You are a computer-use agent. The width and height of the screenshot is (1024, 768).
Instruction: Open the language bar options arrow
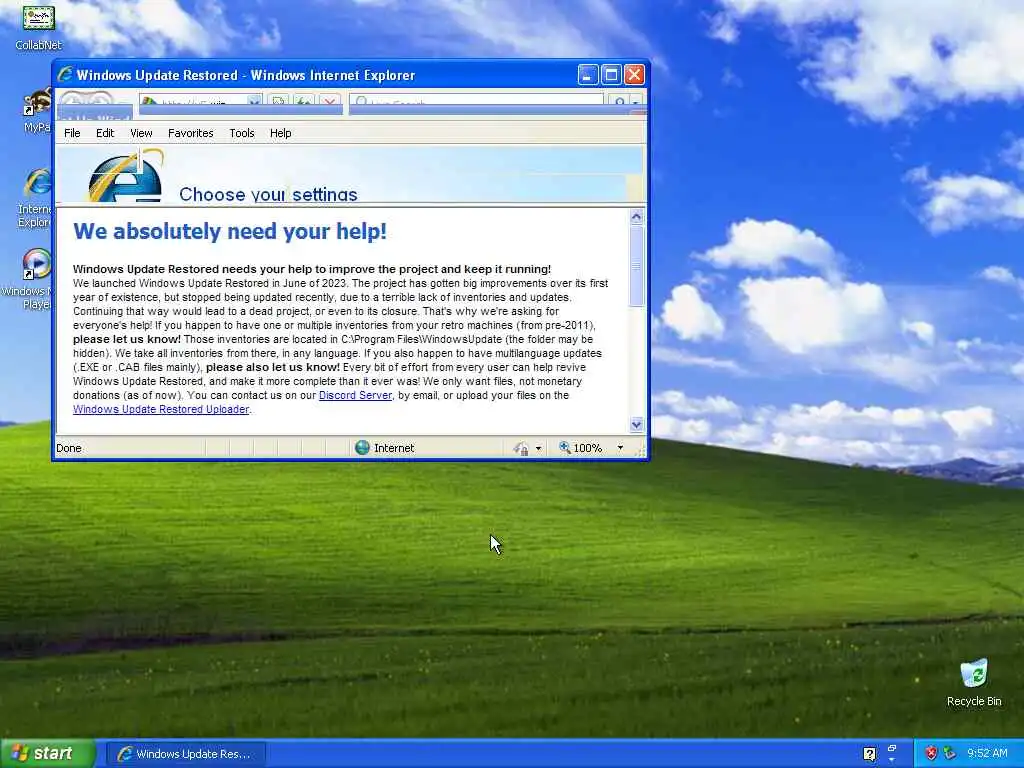[892, 760]
